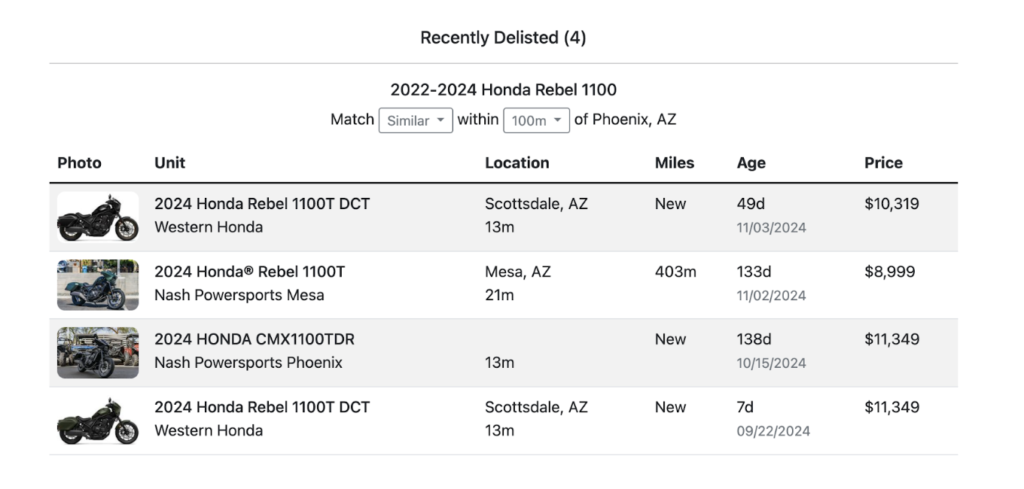The width and height of the screenshot is (1024, 489).
Task: Click the Unit column header
Action: 170,163
